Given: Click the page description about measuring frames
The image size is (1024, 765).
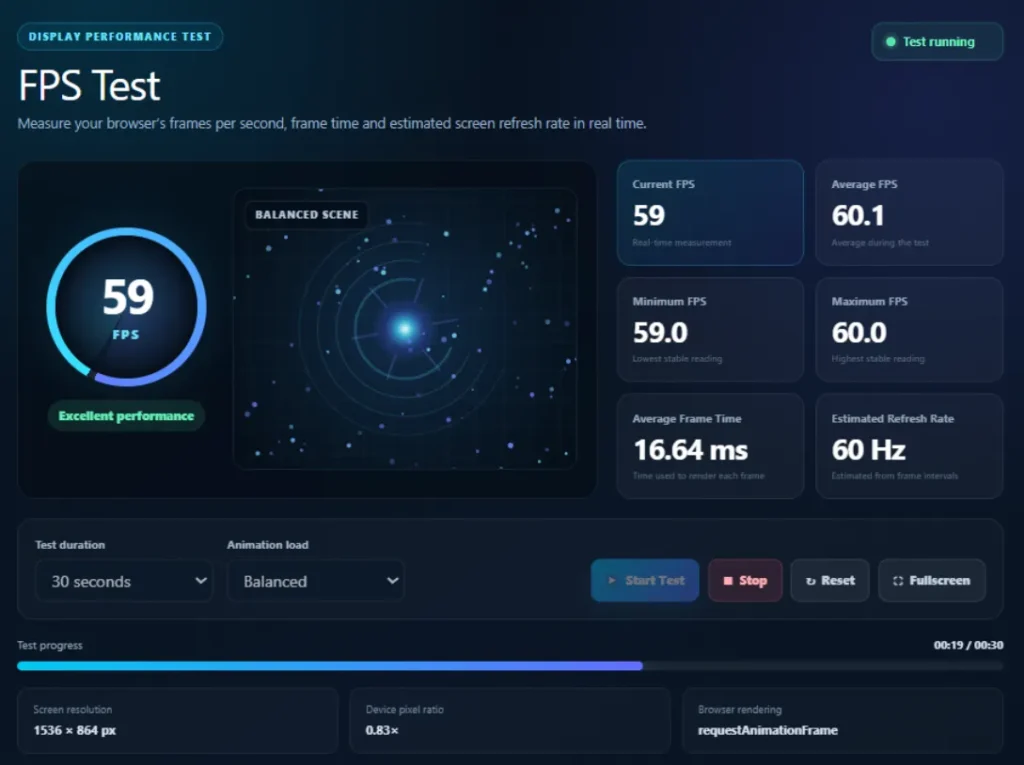Looking at the screenshot, I should [x=332, y=123].
